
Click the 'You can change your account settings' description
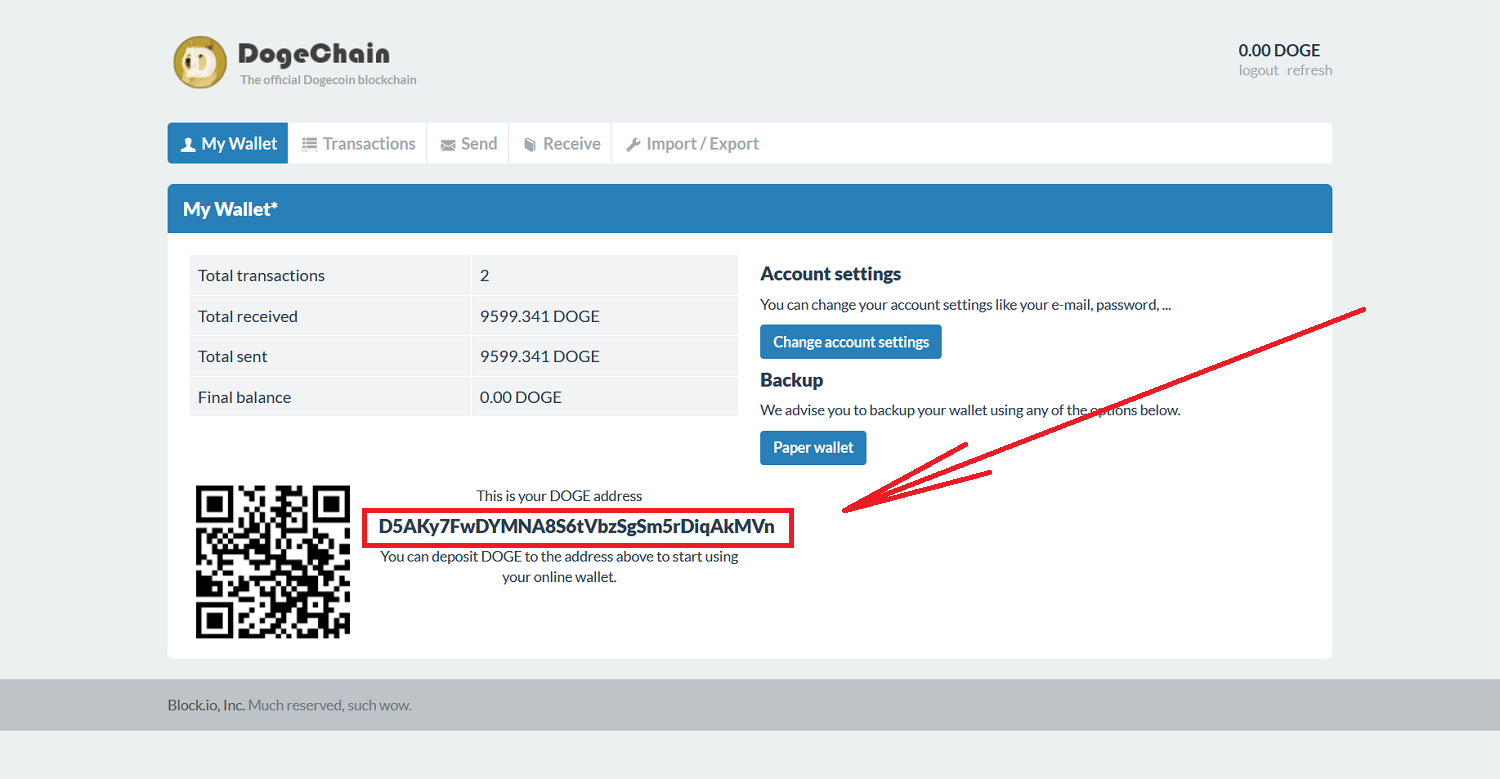pos(966,305)
